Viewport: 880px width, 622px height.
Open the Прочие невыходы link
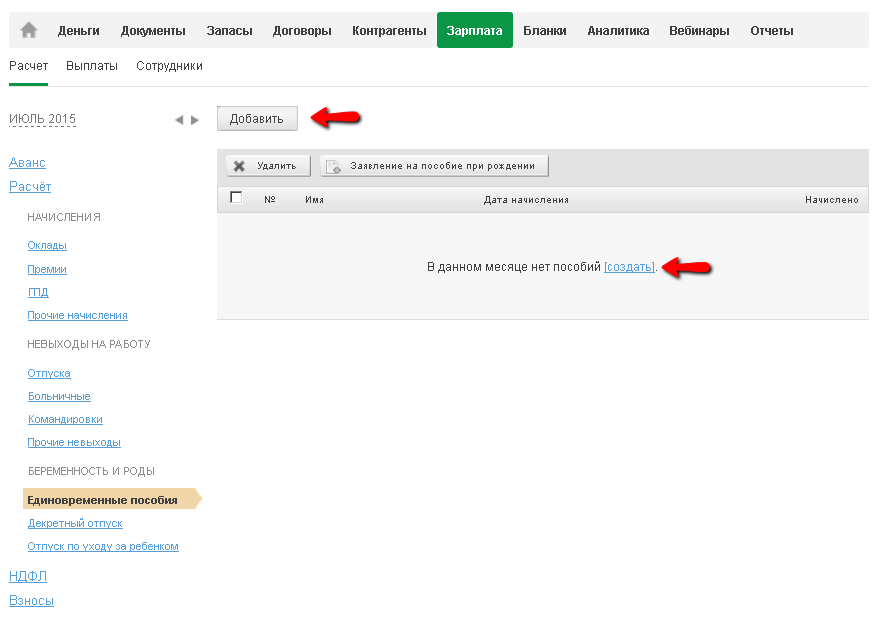tap(74, 442)
